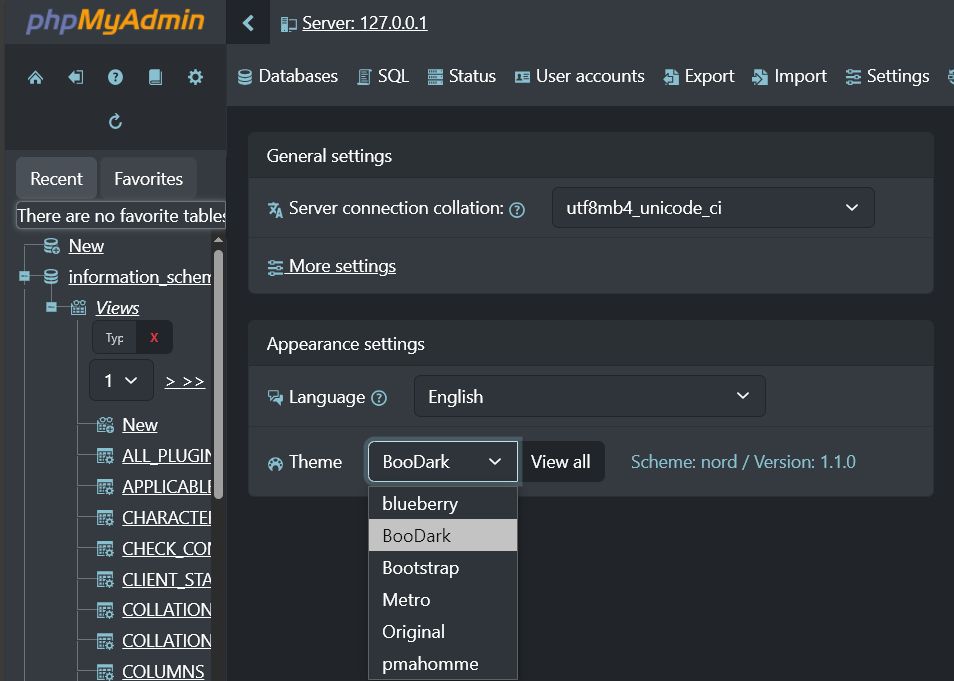954x681 pixels.
Task: Go to the next page with > link
Action: click(x=170, y=382)
